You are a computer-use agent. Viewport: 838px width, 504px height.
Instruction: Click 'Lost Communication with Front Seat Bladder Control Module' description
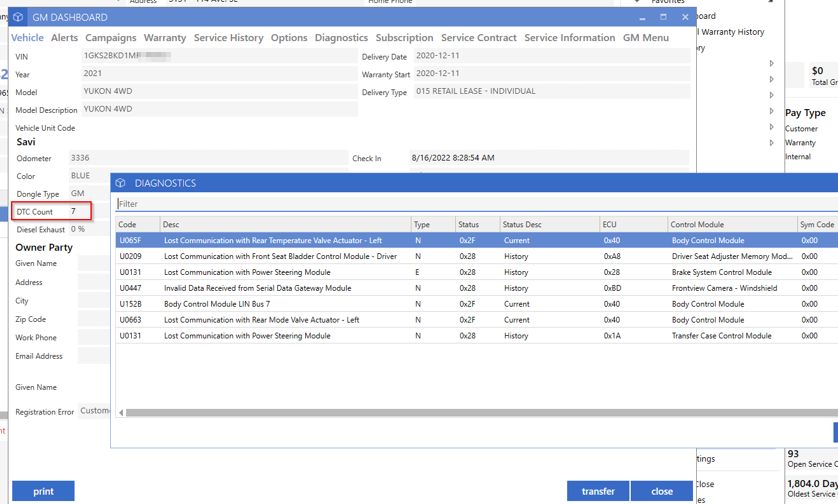click(280, 256)
